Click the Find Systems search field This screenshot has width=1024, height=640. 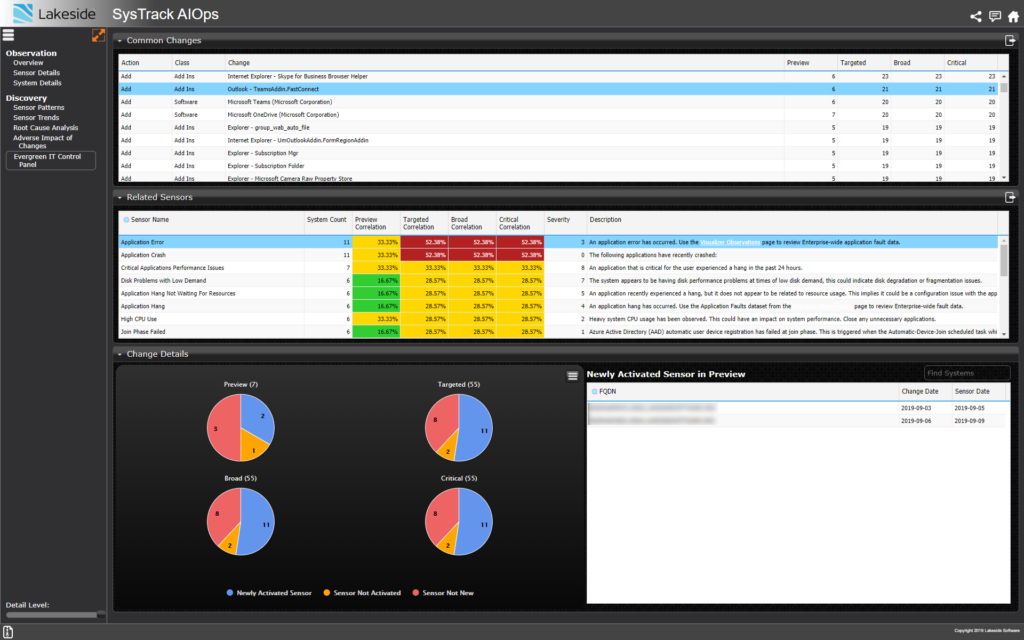click(967, 373)
